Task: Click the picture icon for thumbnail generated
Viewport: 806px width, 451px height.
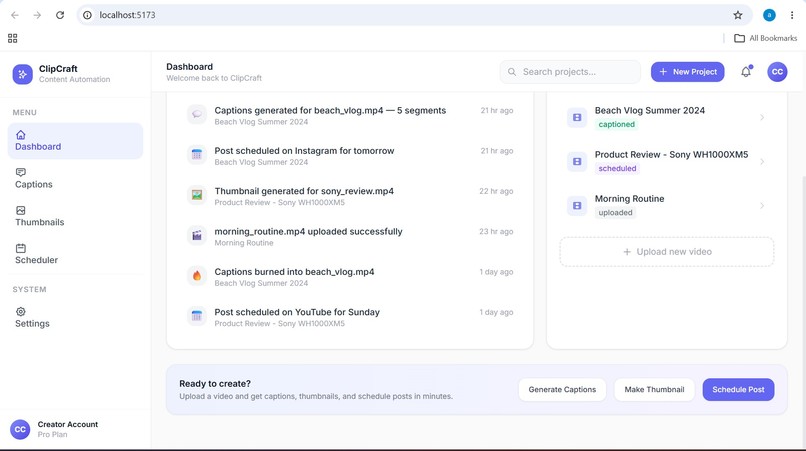Action: pos(197,195)
